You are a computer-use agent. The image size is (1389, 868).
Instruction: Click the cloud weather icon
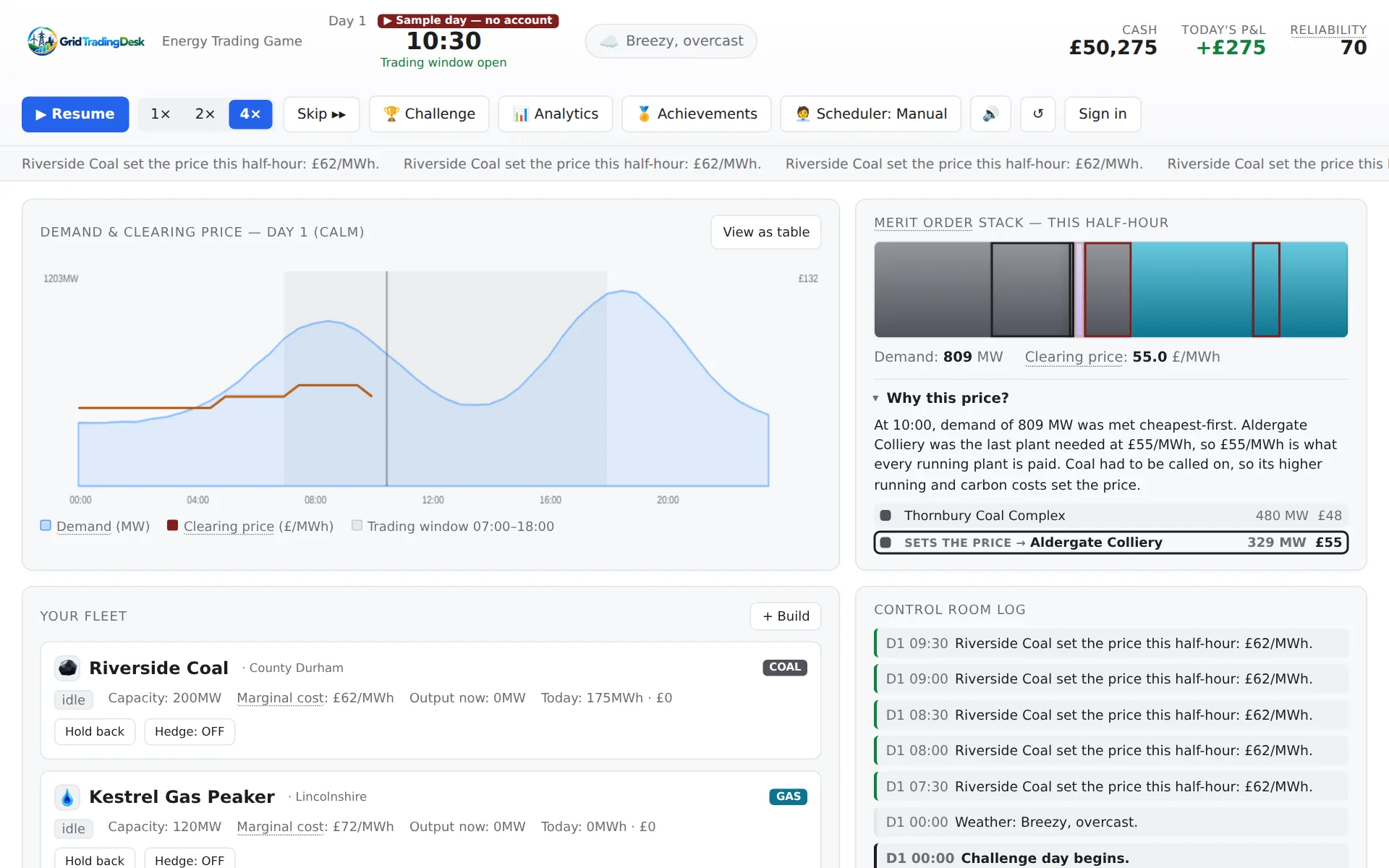click(x=609, y=41)
